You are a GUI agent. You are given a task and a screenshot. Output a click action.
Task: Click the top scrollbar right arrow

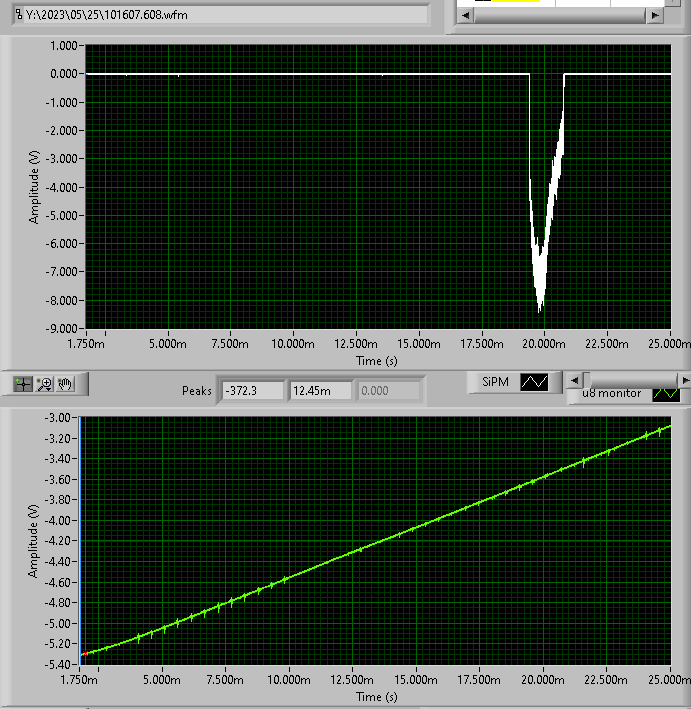655,15
